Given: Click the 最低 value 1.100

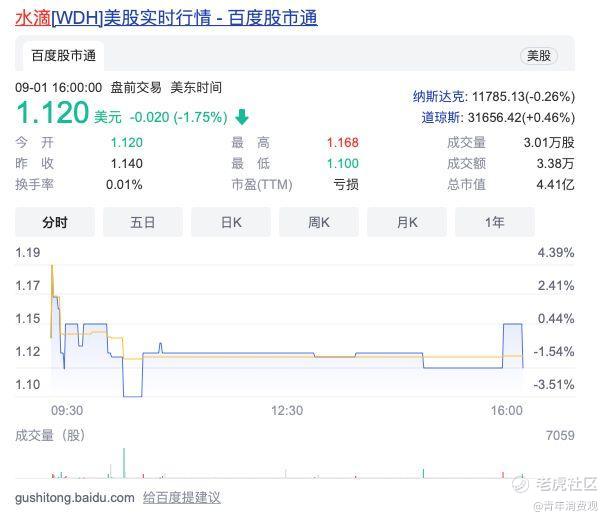Looking at the screenshot, I should [343, 163].
